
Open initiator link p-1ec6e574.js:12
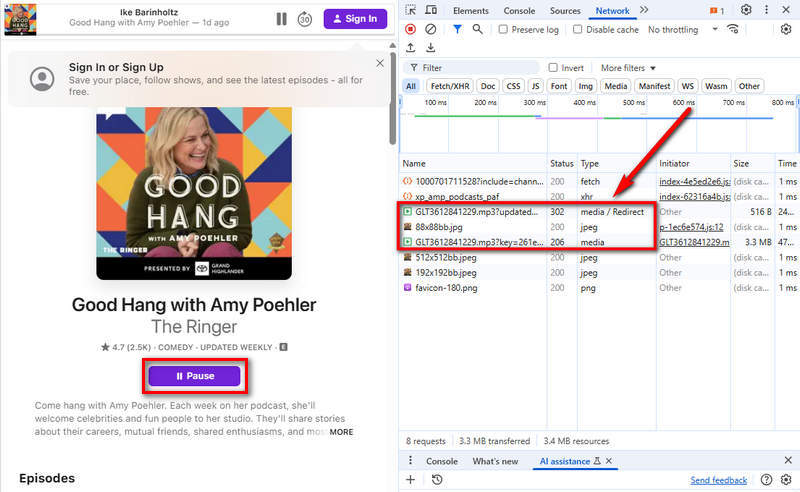tap(691, 227)
